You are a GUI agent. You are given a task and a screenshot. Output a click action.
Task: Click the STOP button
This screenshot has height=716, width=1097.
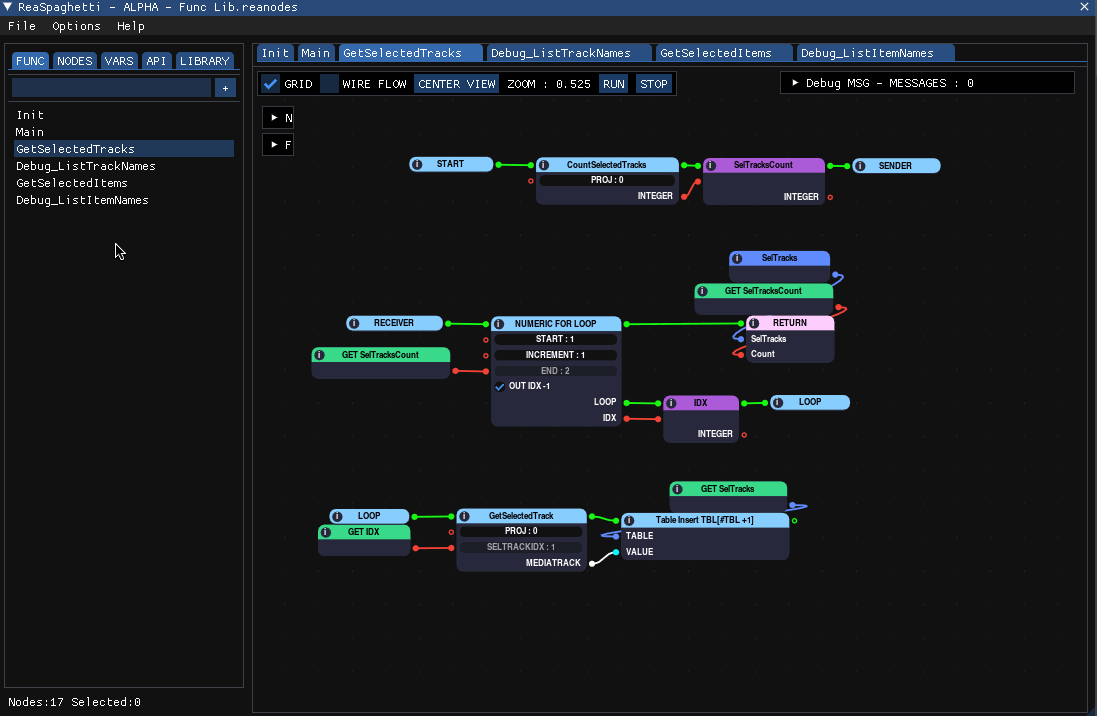654,84
